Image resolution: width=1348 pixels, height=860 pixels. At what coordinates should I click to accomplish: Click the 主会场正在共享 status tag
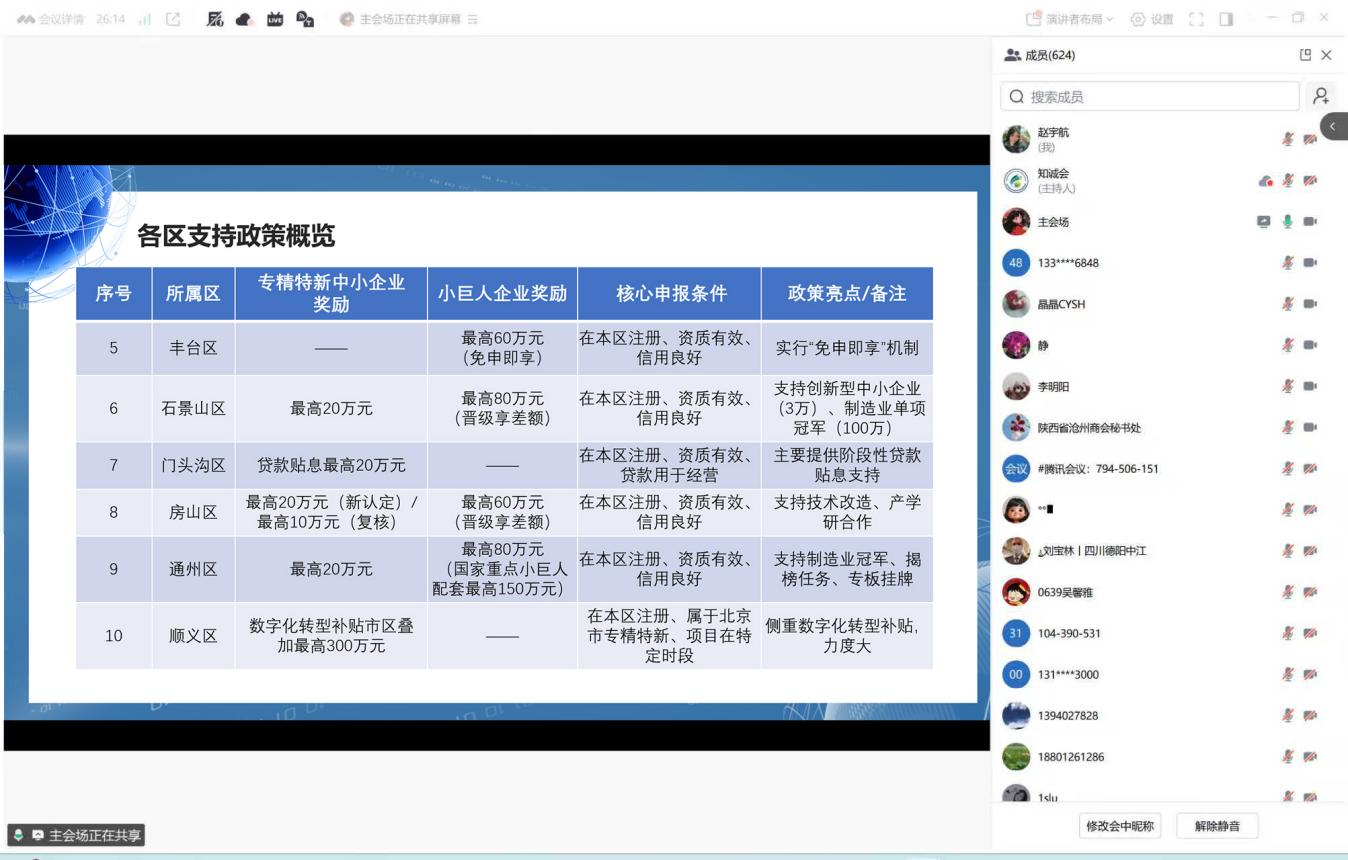coord(77,835)
